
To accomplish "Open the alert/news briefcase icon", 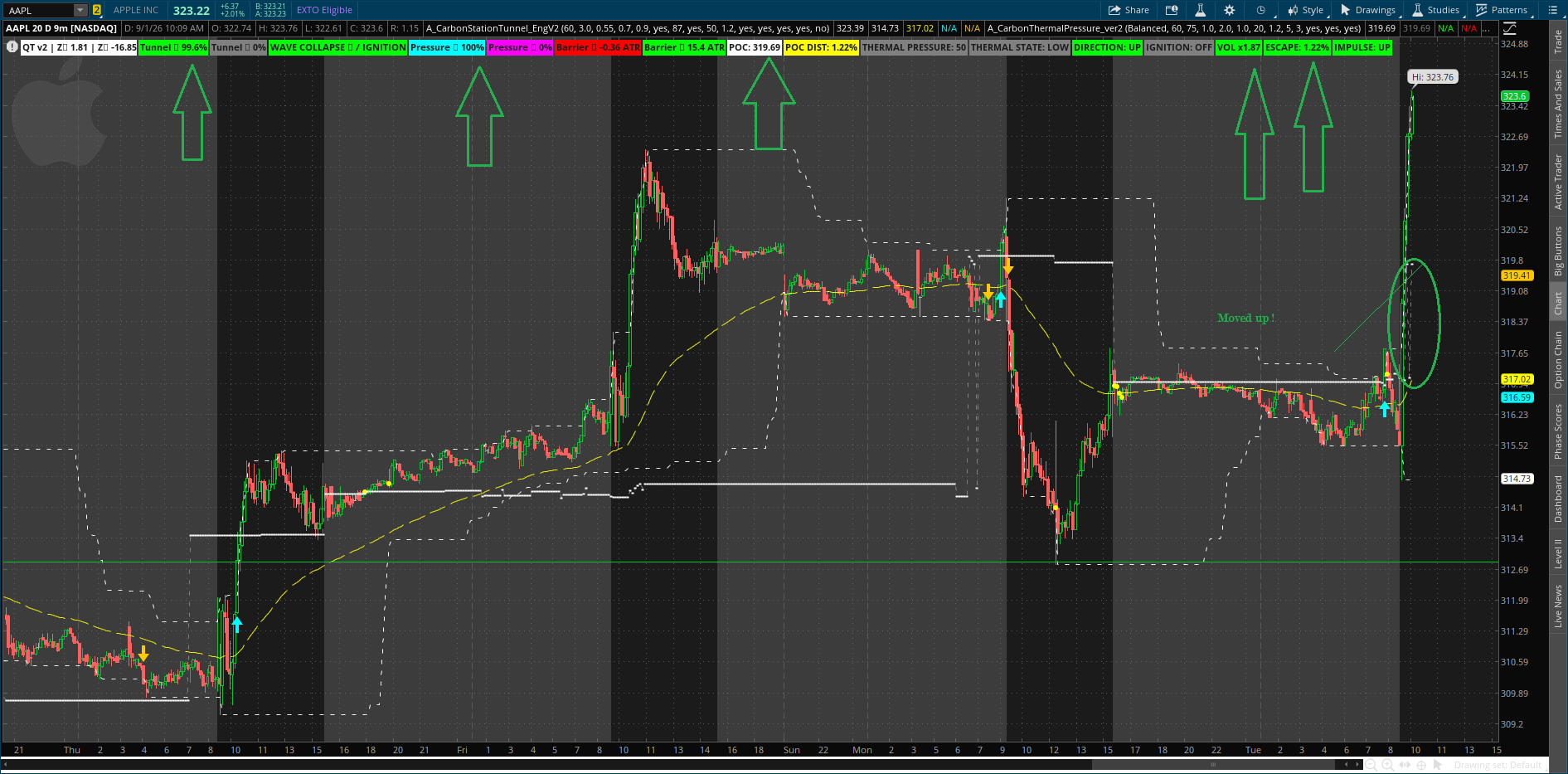I will (x=1172, y=10).
